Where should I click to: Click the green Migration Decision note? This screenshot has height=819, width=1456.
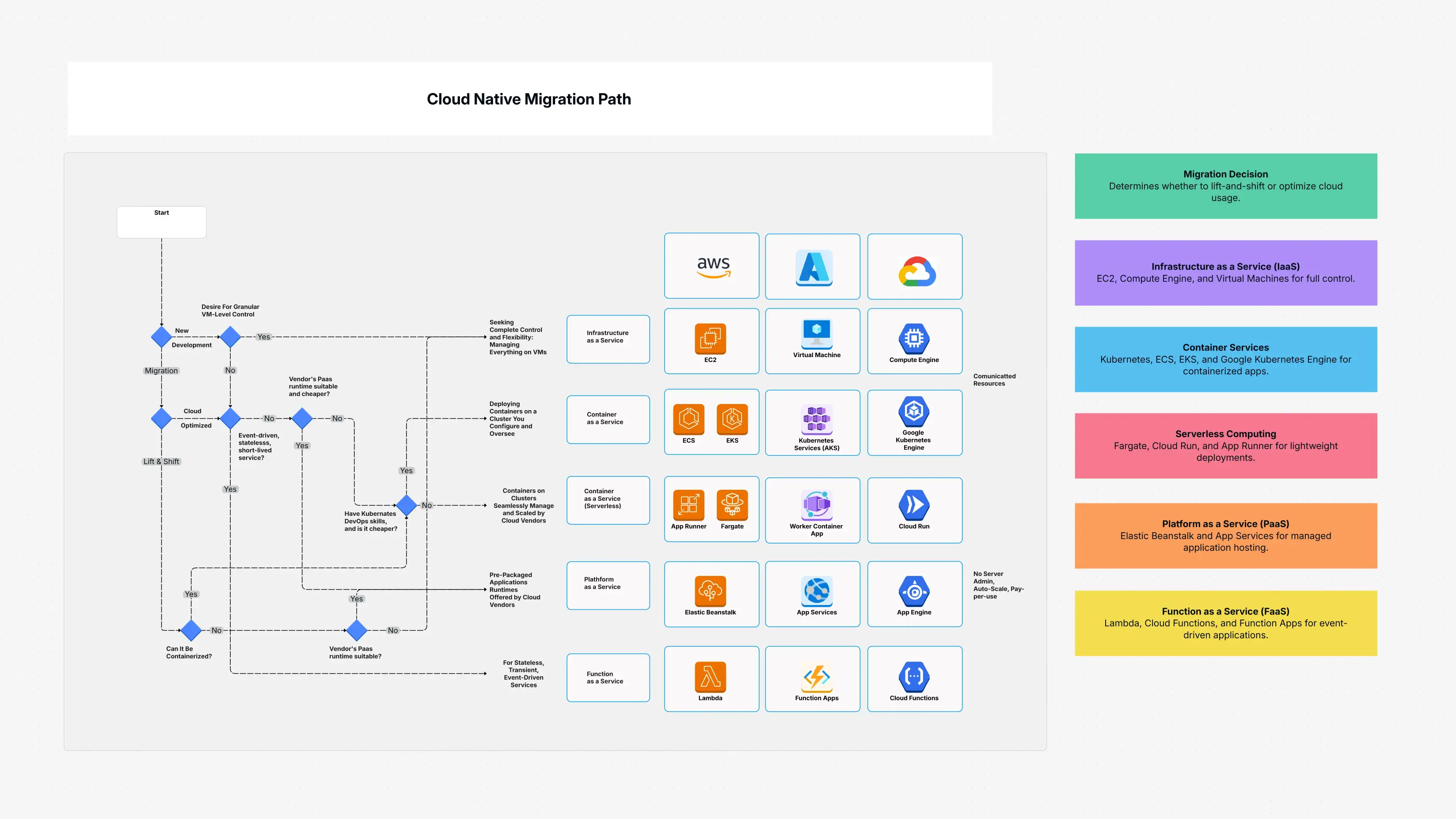pyautogui.click(x=1225, y=186)
